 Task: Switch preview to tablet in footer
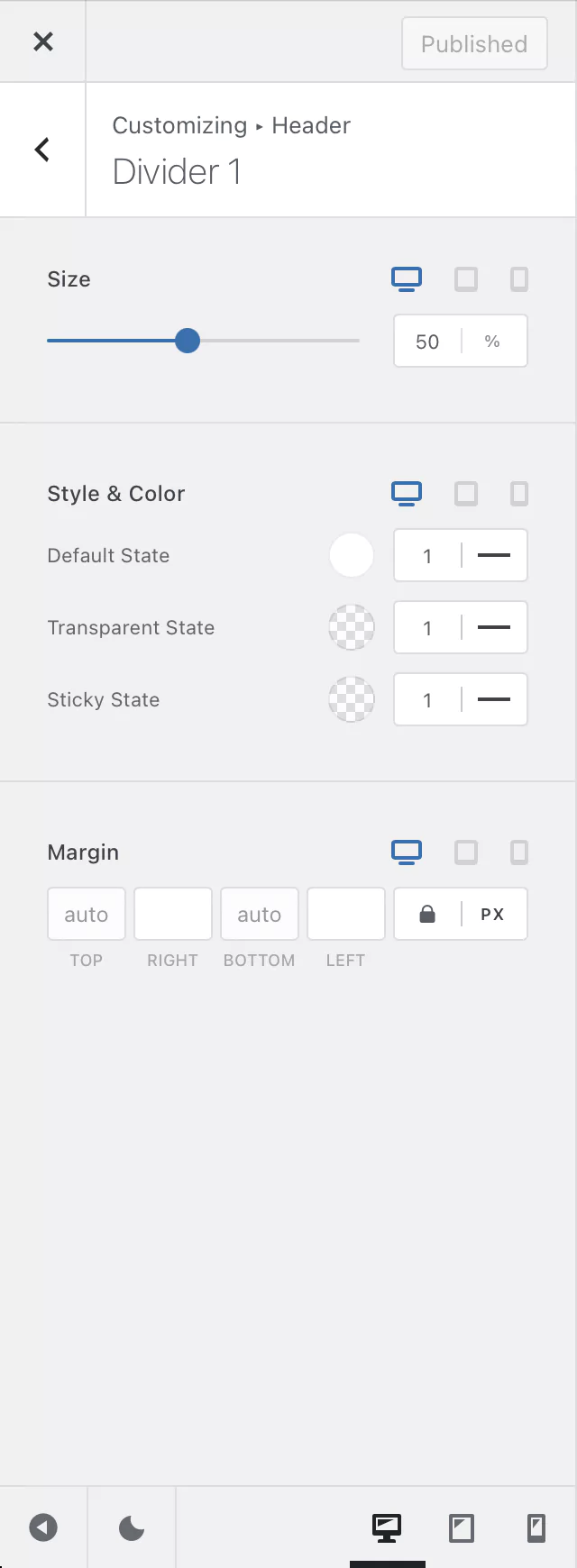[x=462, y=1528]
